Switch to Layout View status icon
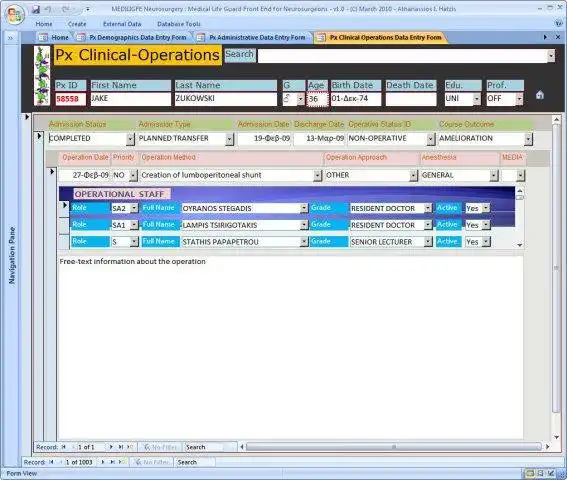567x480 pixels. point(541,473)
